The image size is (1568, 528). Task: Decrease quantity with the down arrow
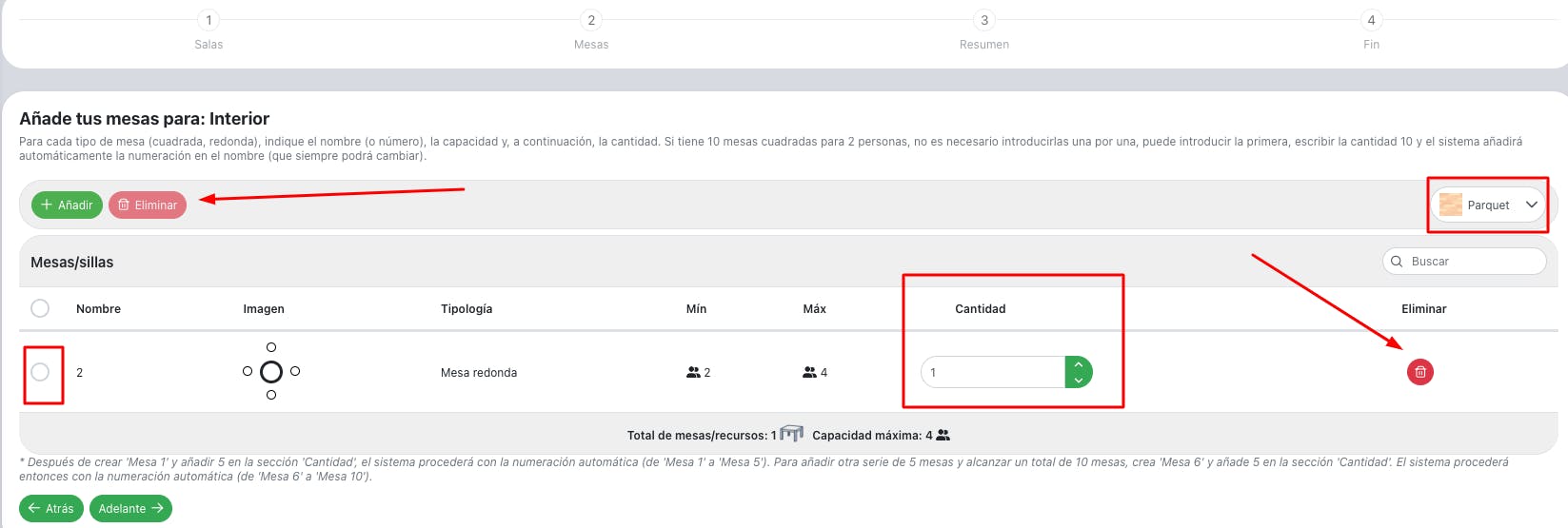(x=1079, y=380)
